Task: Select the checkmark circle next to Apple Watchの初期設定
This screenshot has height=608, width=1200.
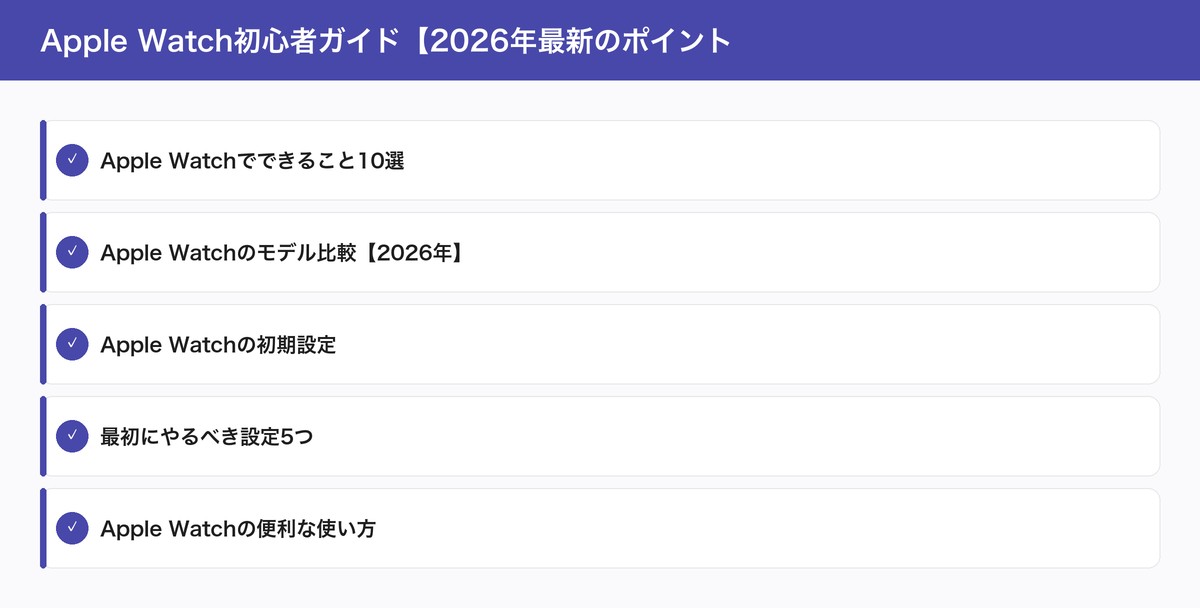Action: 72,344
